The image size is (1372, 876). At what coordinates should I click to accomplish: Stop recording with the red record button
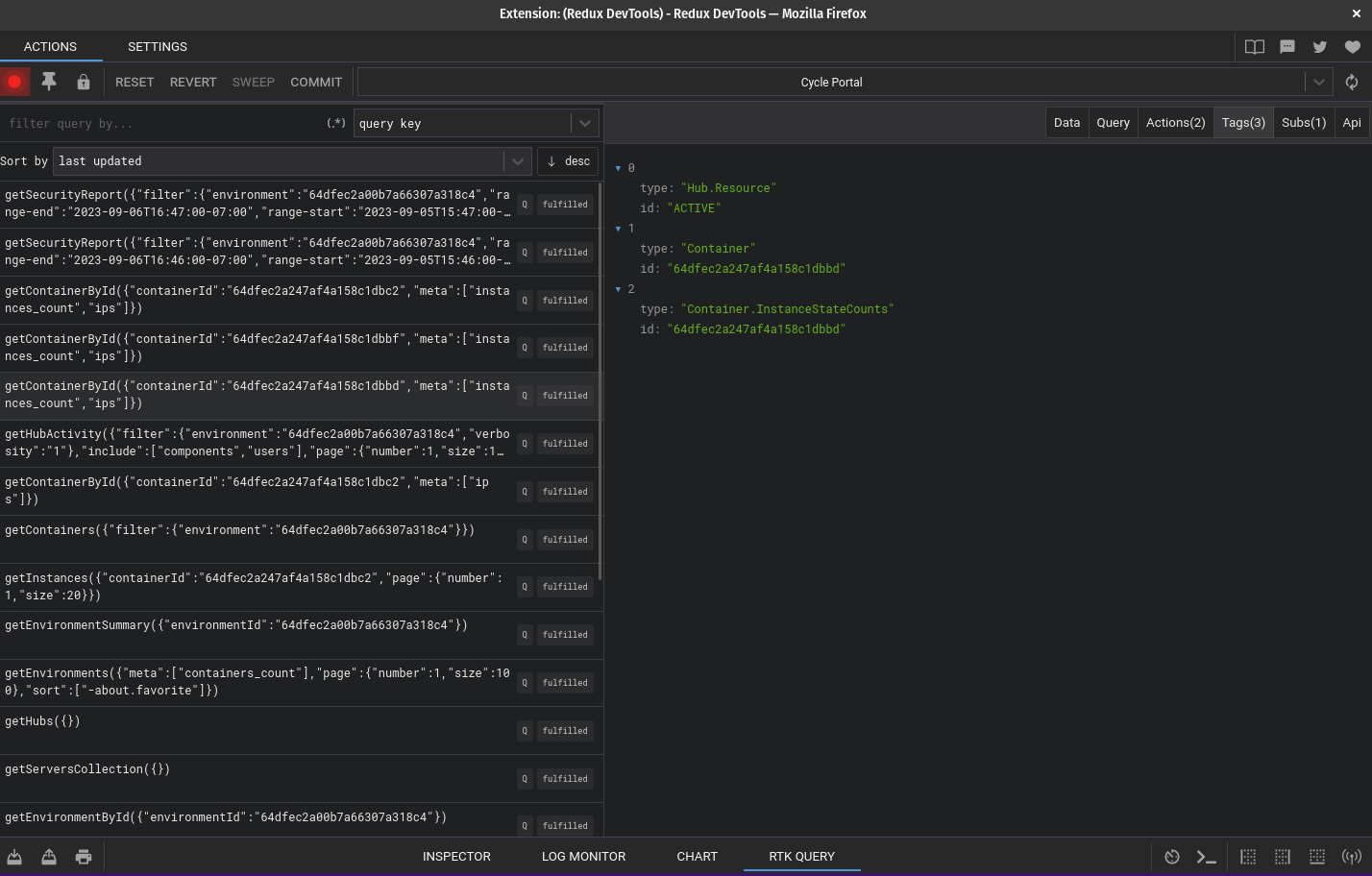coord(14,82)
